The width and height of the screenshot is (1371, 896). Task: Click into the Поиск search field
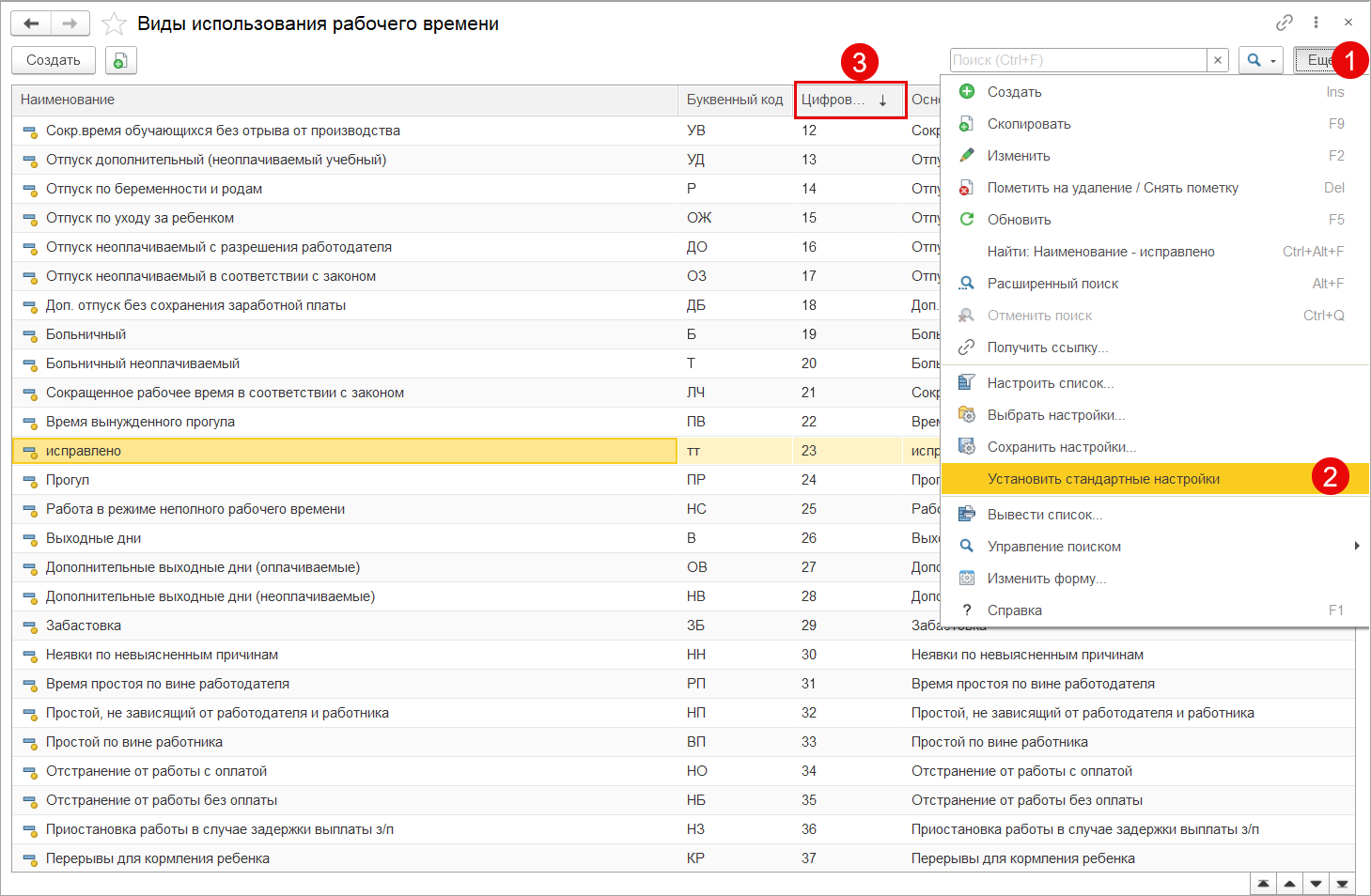tap(1077, 60)
